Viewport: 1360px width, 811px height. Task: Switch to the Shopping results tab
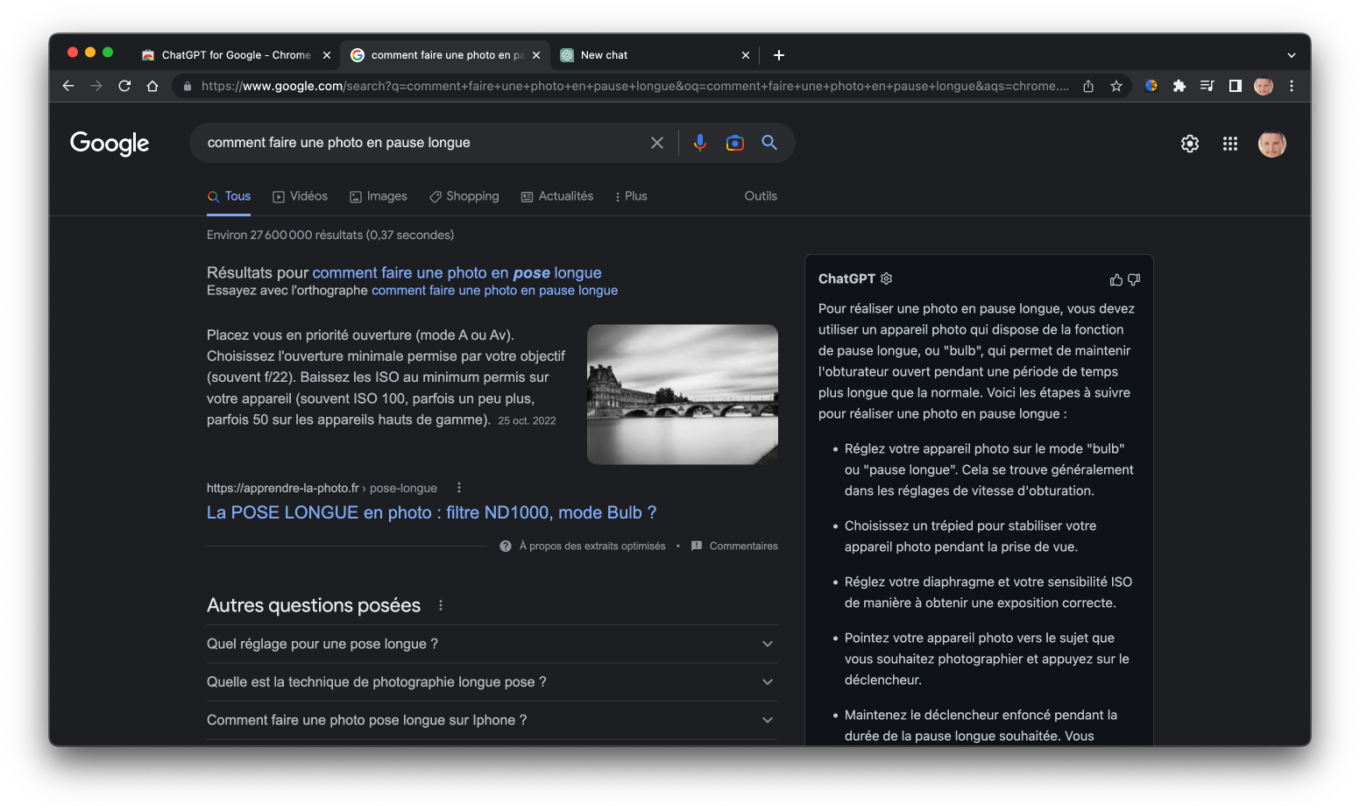click(464, 197)
